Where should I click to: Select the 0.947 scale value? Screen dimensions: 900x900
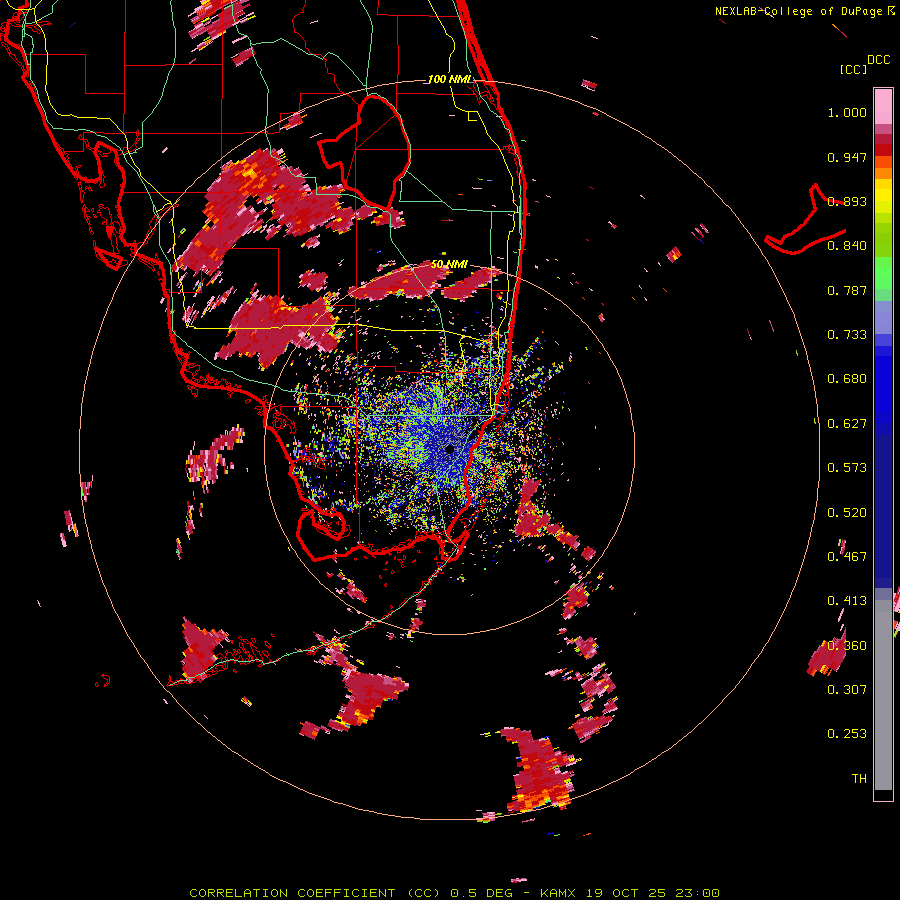coord(847,157)
